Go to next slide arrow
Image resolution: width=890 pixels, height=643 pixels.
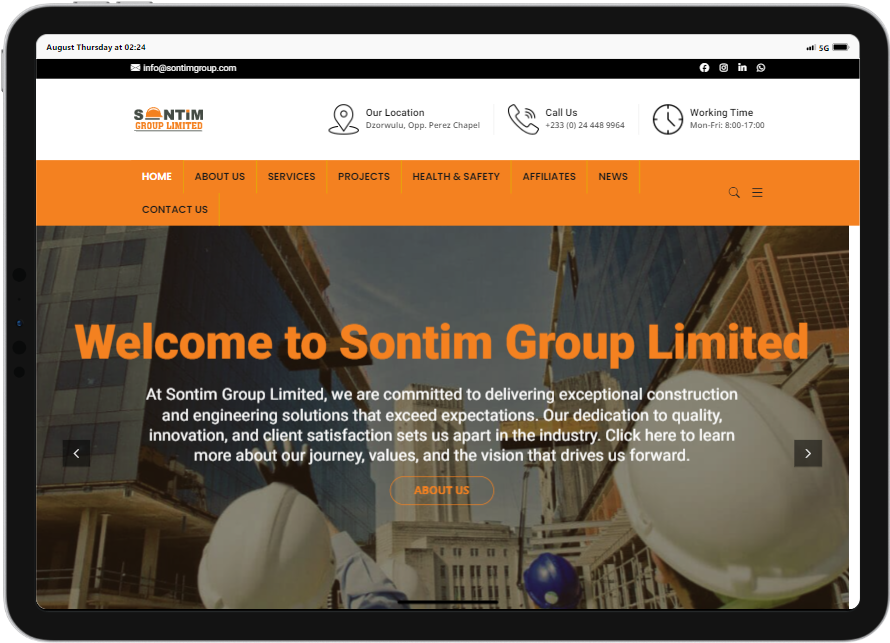808,453
